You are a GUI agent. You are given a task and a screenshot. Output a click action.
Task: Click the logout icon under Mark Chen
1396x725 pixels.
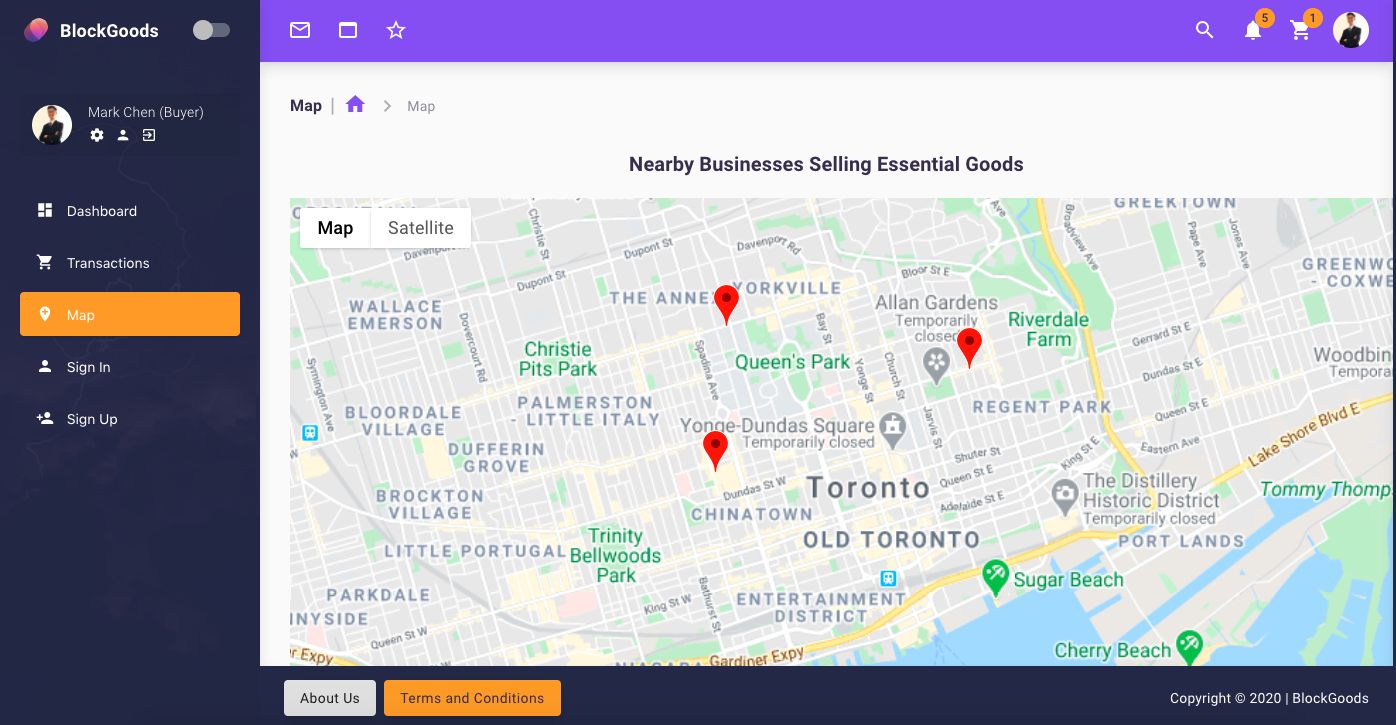pos(149,135)
